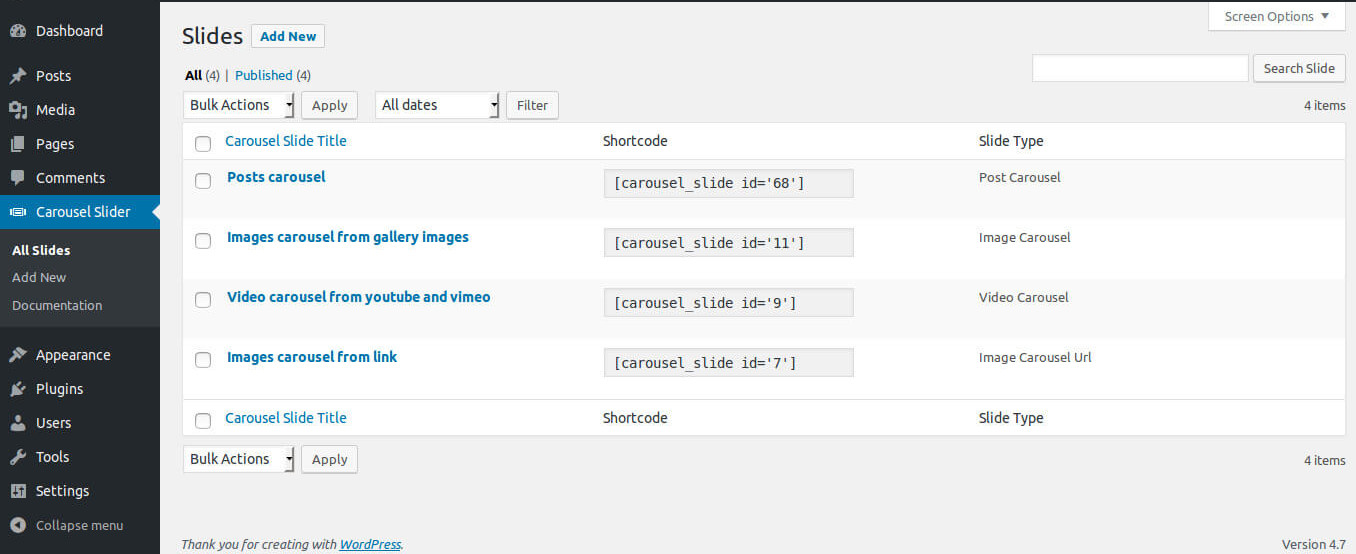Click the Image Carousel Url type text

(x=1035, y=357)
